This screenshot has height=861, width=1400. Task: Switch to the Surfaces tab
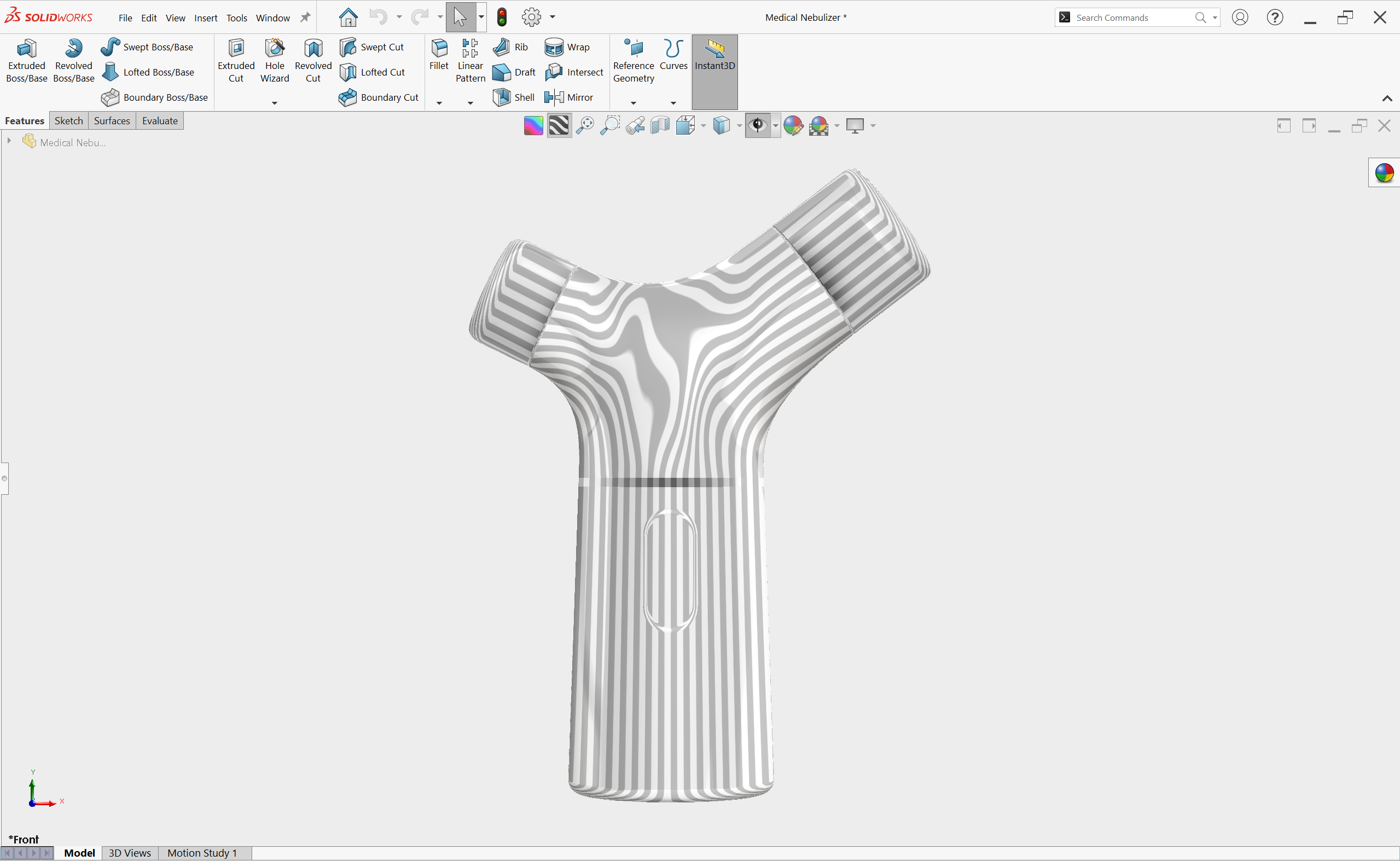[x=112, y=121]
